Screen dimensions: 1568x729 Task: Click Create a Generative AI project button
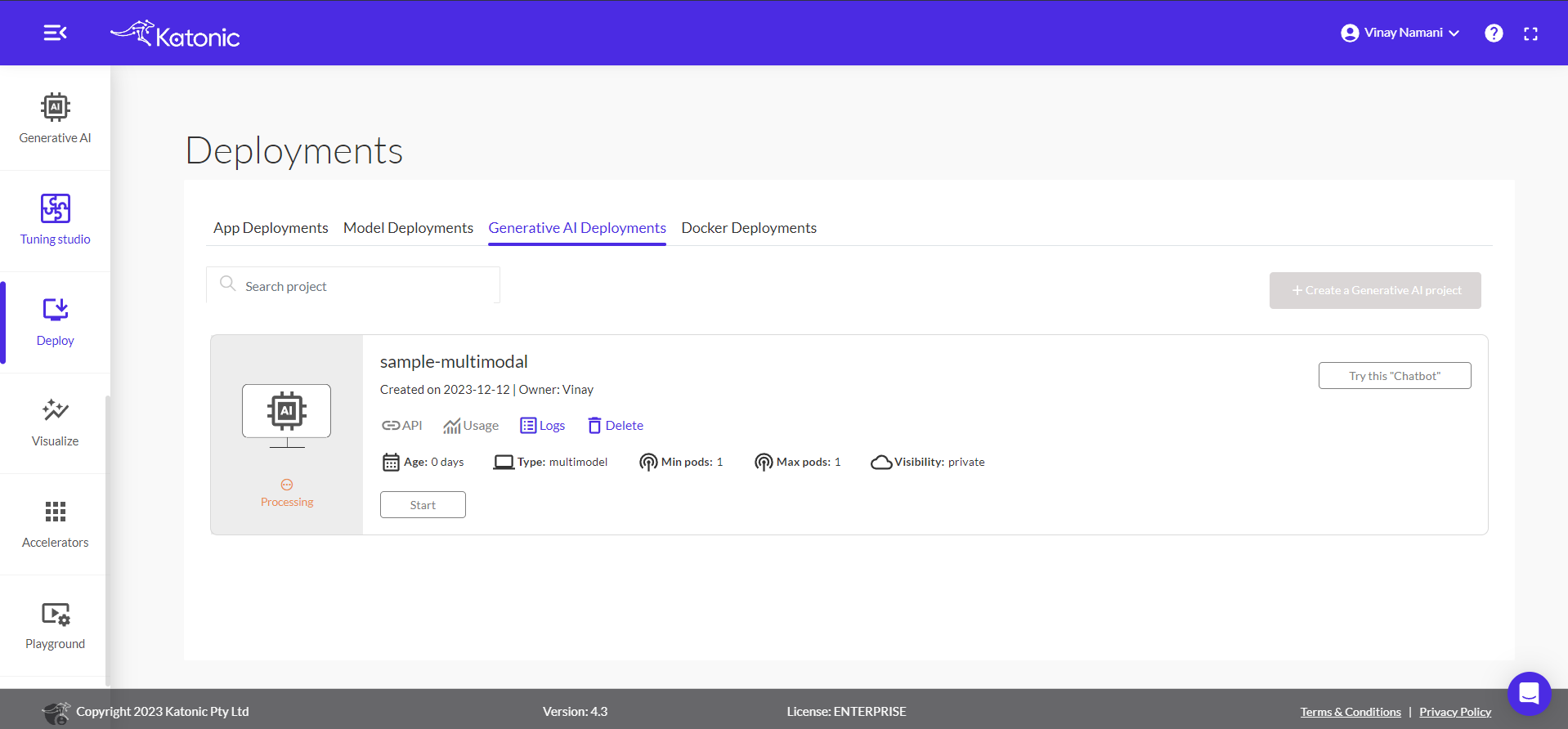(x=1375, y=290)
